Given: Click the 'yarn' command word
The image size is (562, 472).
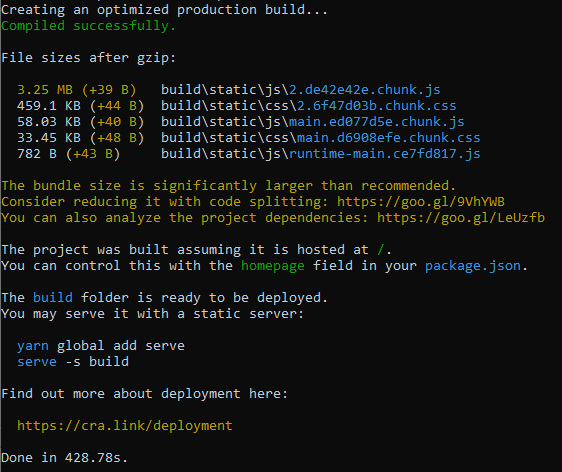Looking at the screenshot, I should tap(33, 346).
